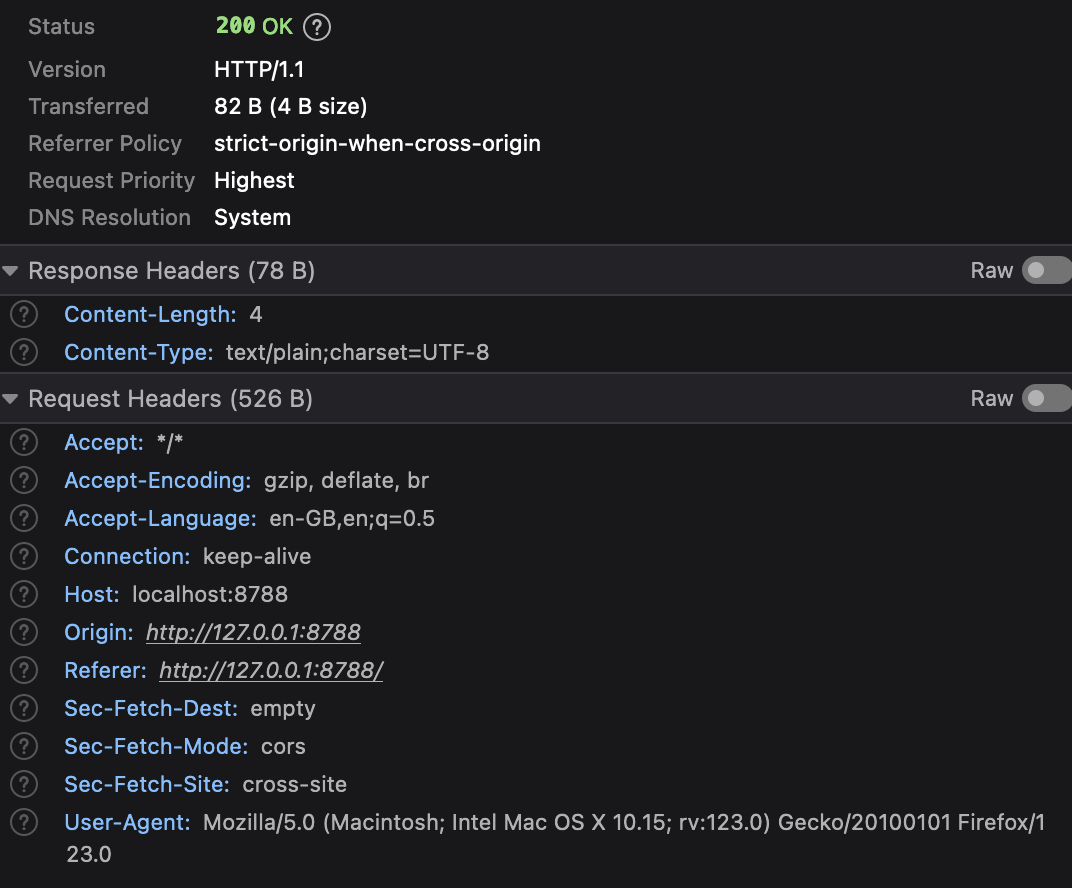Click the Sec-Fetch-Dest header name
This screenshot has width=1072, height=888.
click(x=150, y=709)
